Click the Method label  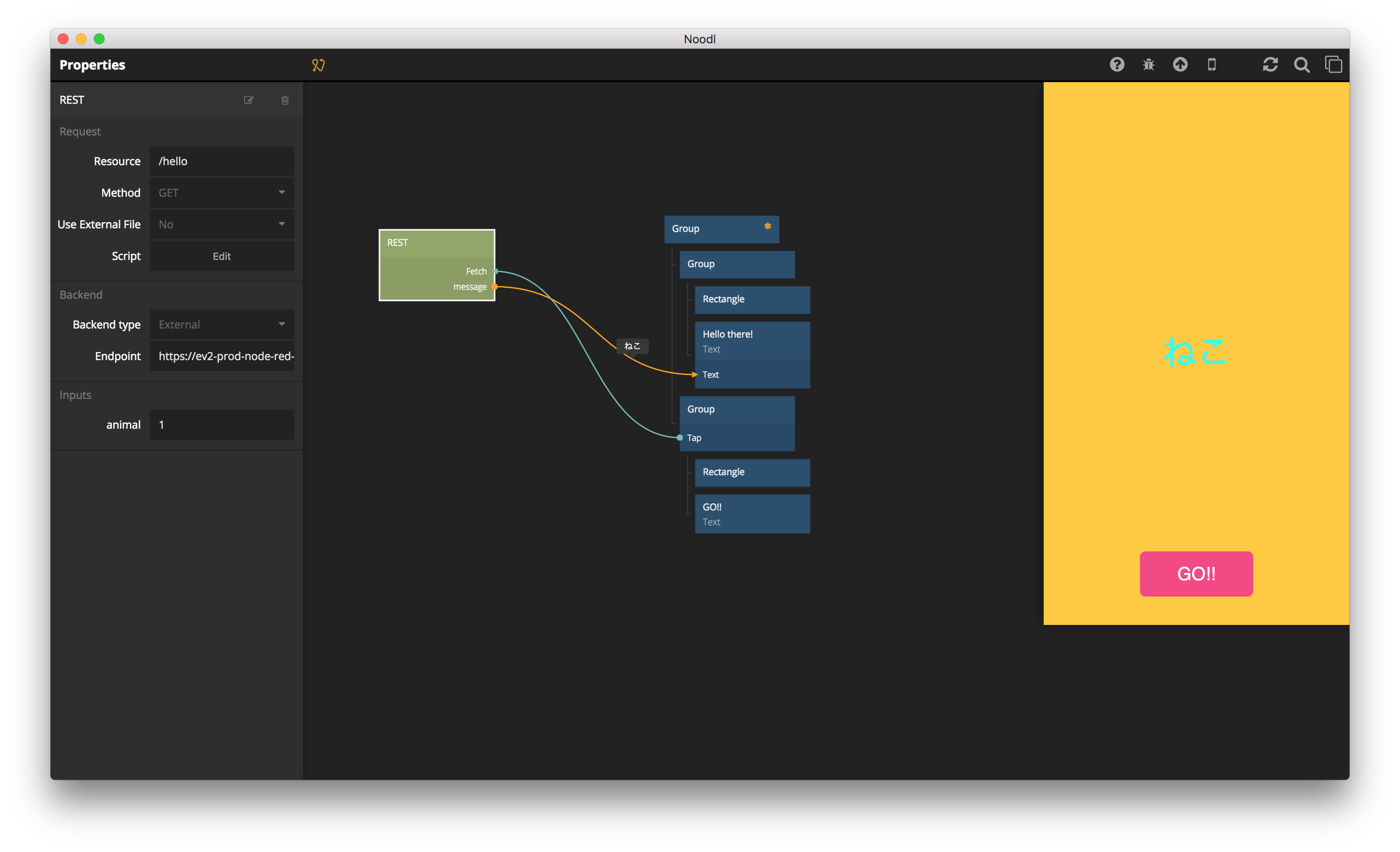(120, 193)
